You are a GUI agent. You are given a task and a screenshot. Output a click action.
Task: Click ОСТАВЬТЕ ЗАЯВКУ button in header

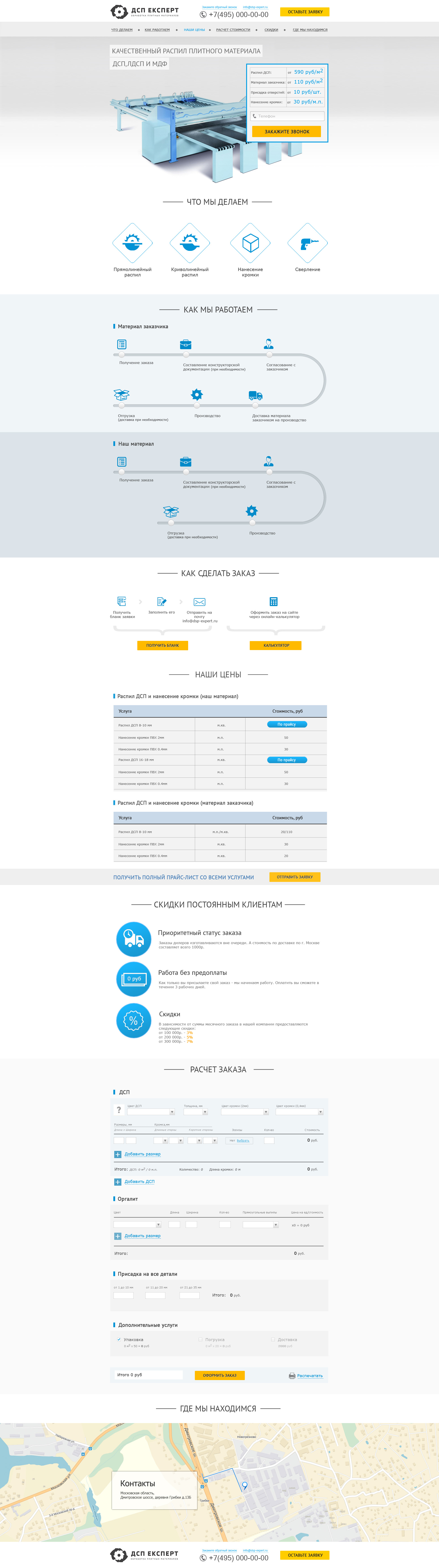pos(305,12)
